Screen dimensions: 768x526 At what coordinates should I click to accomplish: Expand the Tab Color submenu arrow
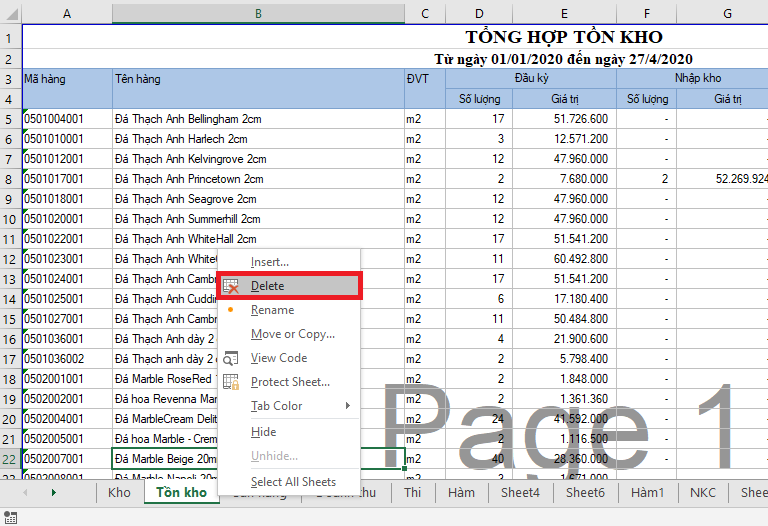click(x=348, y=406)
